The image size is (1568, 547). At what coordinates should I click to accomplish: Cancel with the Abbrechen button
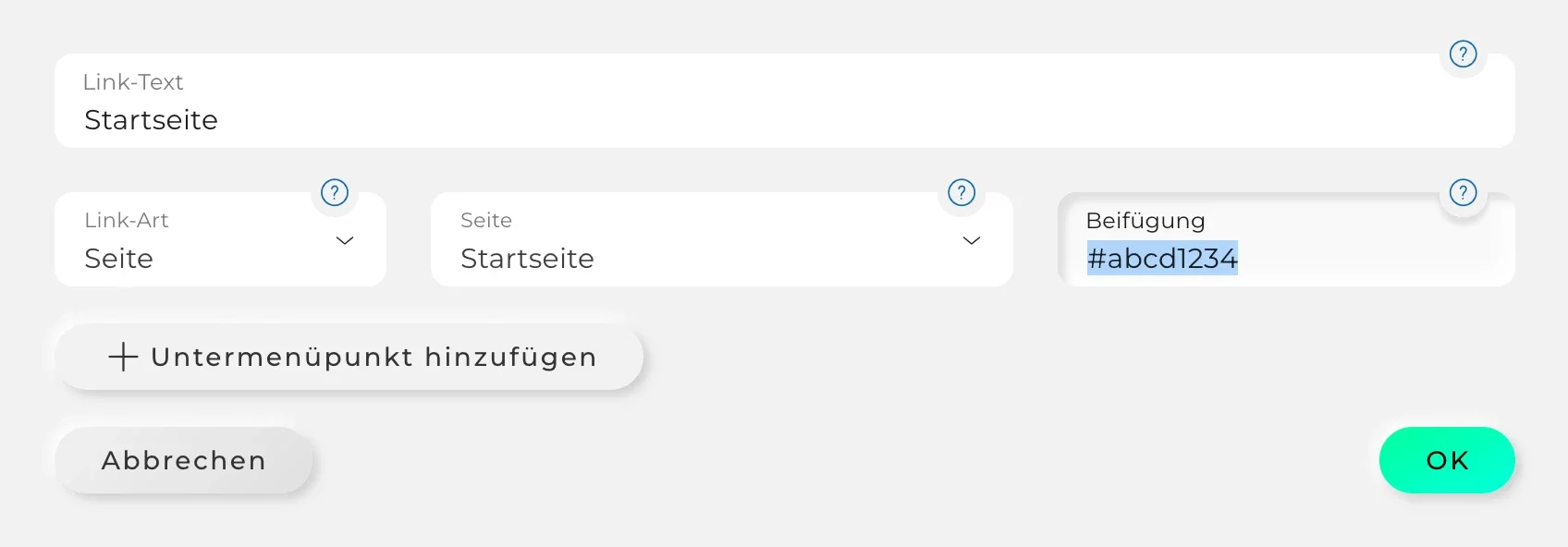[x=184, y=460]
